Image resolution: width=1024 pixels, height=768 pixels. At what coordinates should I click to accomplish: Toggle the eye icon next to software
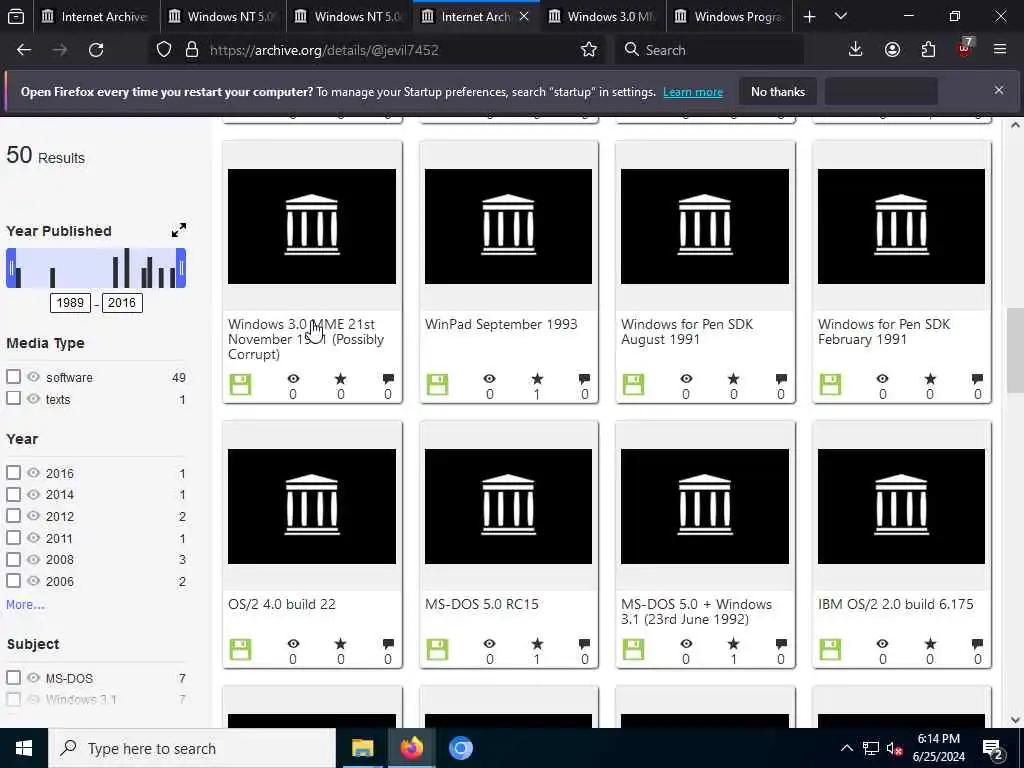click(33, 377)
